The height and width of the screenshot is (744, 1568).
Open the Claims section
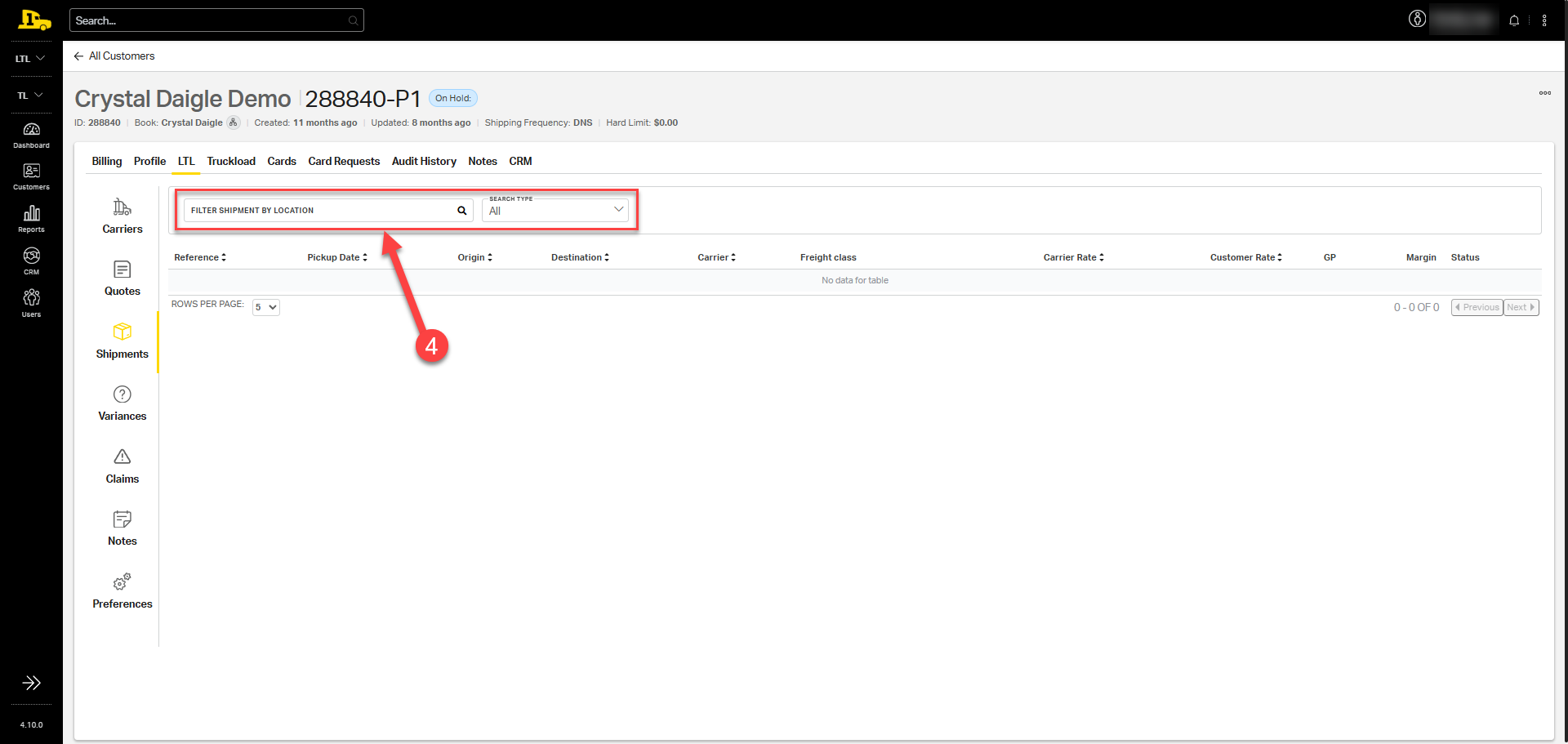[x=122, y=466]
